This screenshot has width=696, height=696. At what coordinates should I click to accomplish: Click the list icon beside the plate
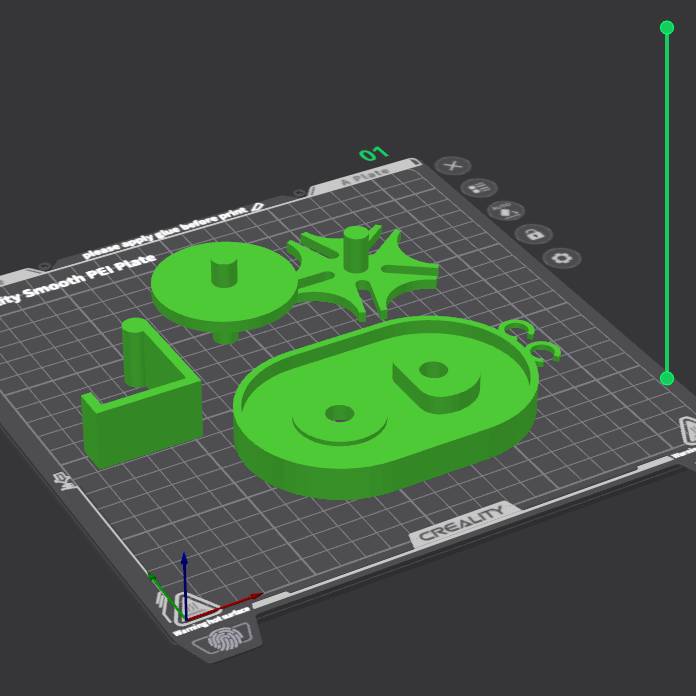pos(479,188)
